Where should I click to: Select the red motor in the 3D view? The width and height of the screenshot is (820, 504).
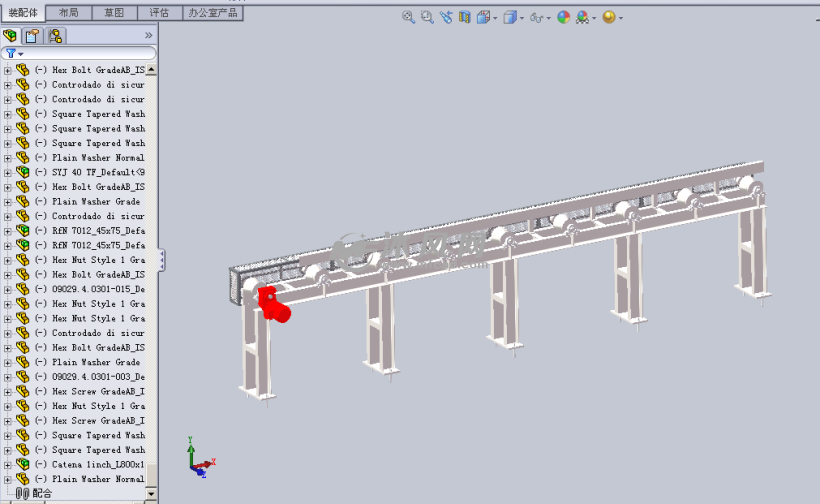point(274,305)
